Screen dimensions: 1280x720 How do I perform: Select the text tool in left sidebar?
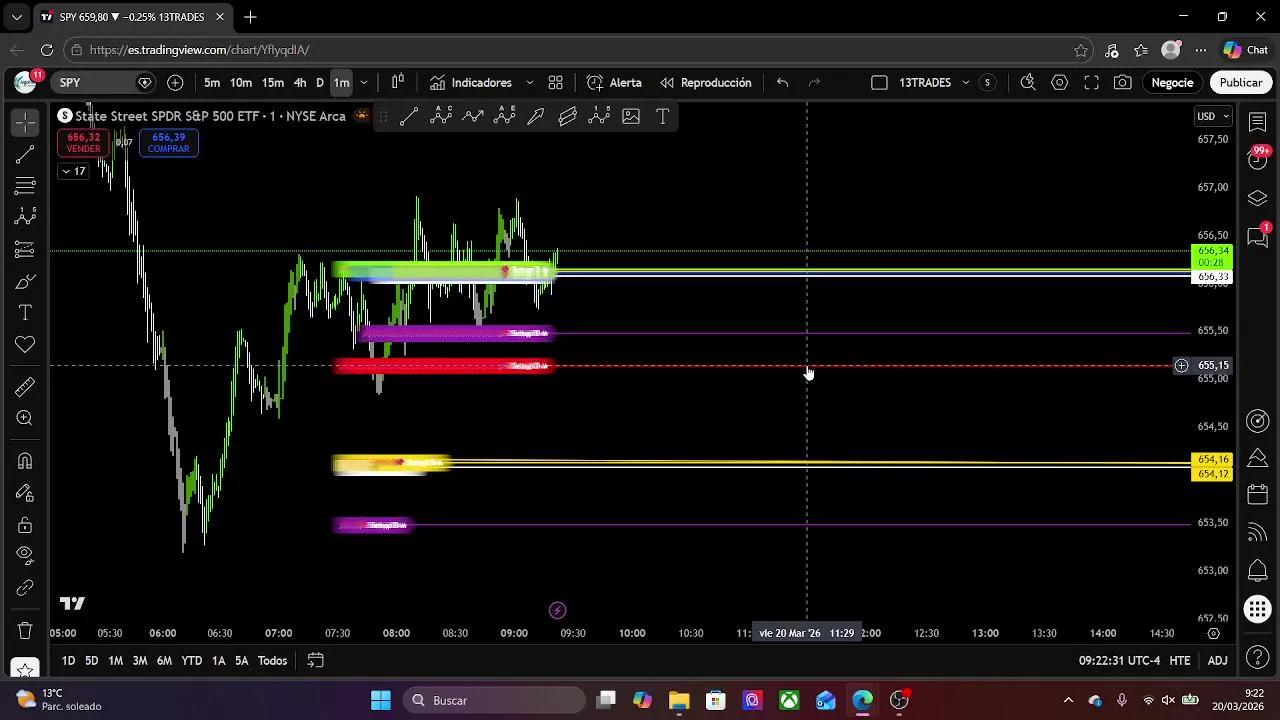(x=25, y=313)
